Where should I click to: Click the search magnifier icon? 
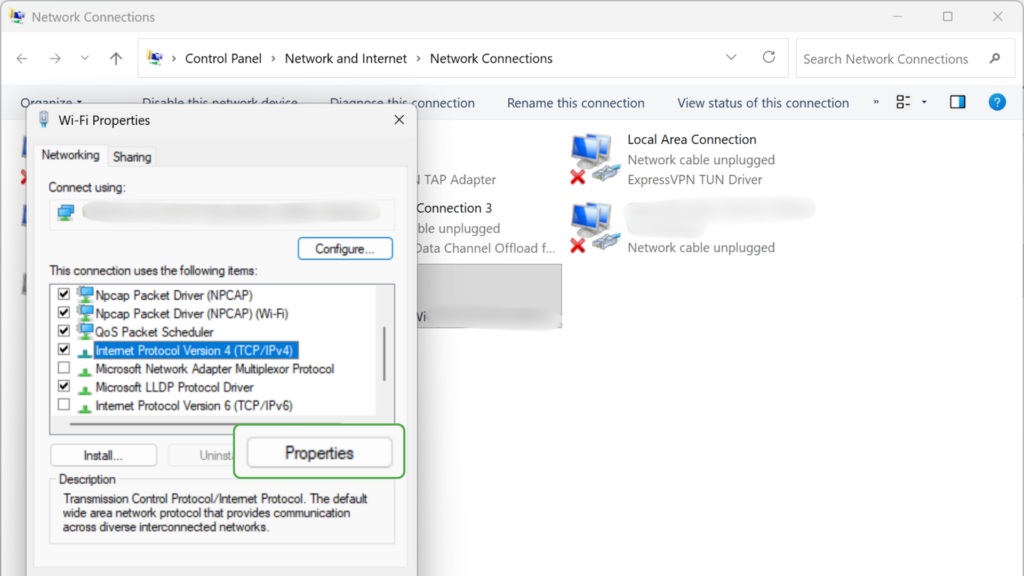click(995, 59)
